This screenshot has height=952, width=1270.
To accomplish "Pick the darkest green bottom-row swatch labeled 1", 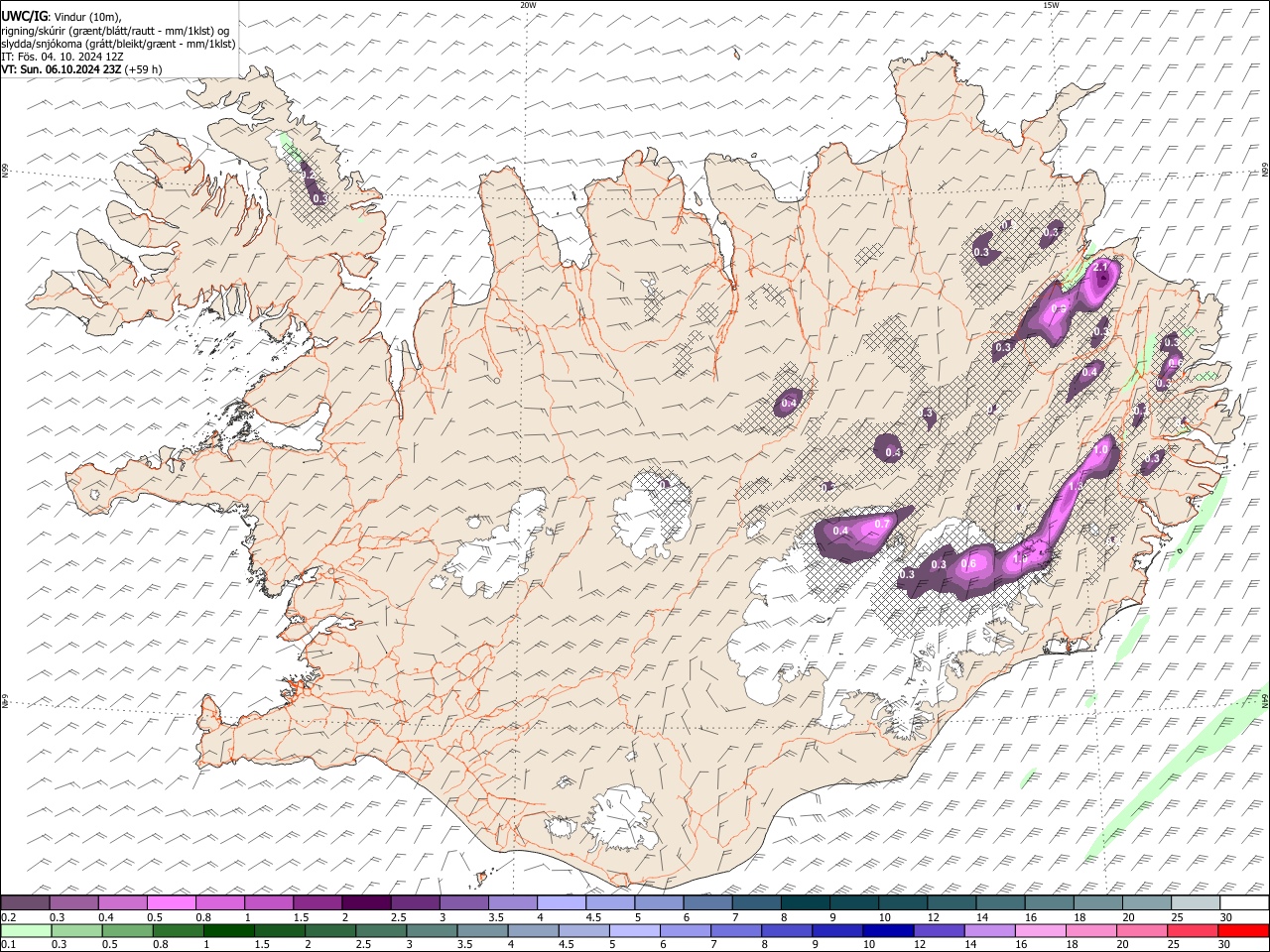I will point(228,930).
